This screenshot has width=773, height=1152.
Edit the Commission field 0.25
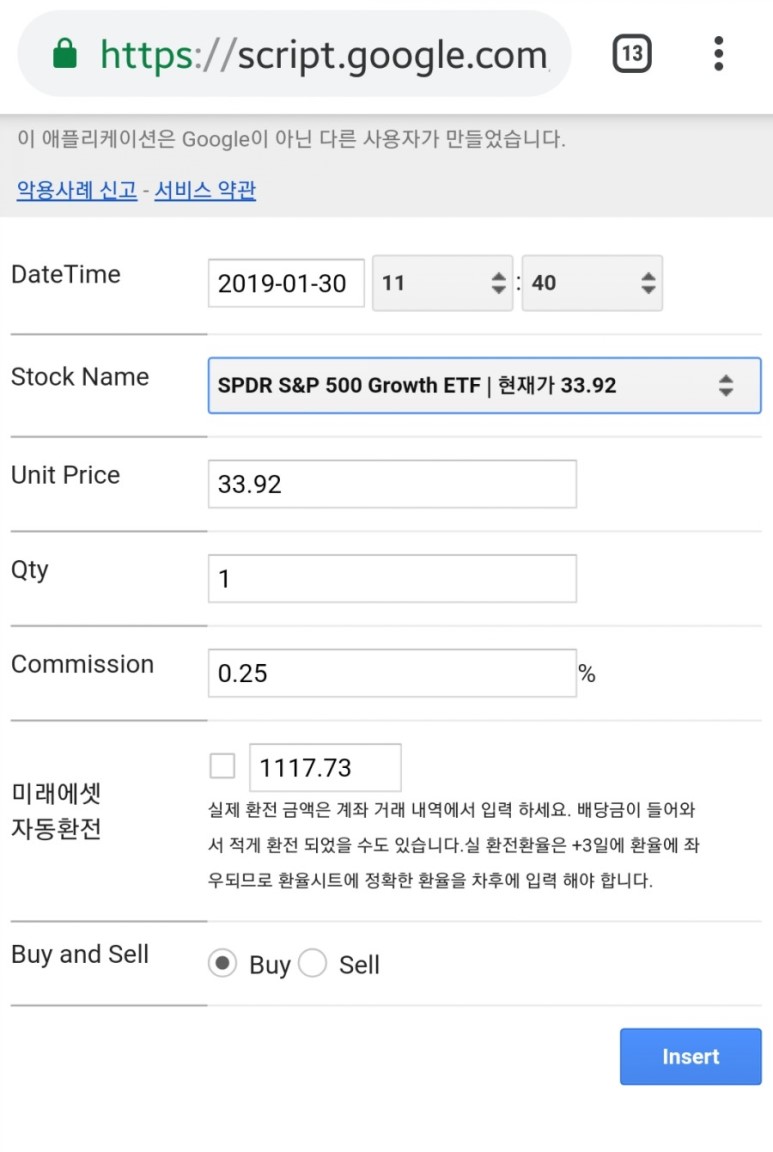pyautogui.click(x=392, y=673)
